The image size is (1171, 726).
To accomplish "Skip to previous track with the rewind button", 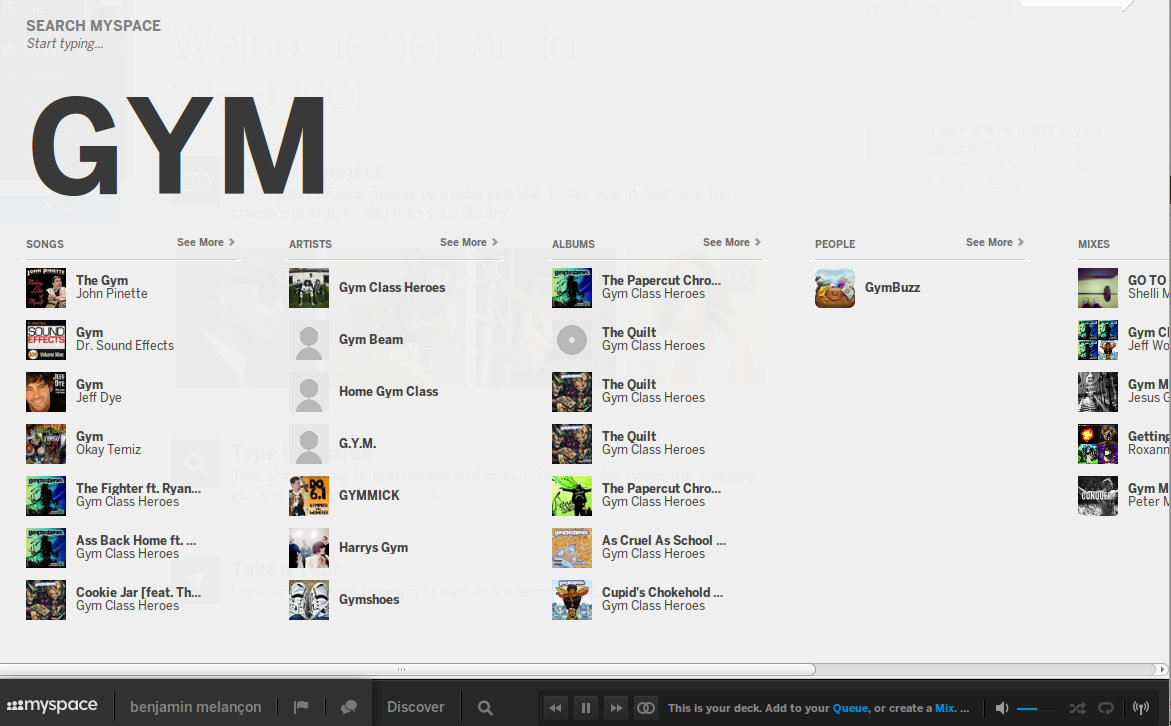I will (555, 707).
